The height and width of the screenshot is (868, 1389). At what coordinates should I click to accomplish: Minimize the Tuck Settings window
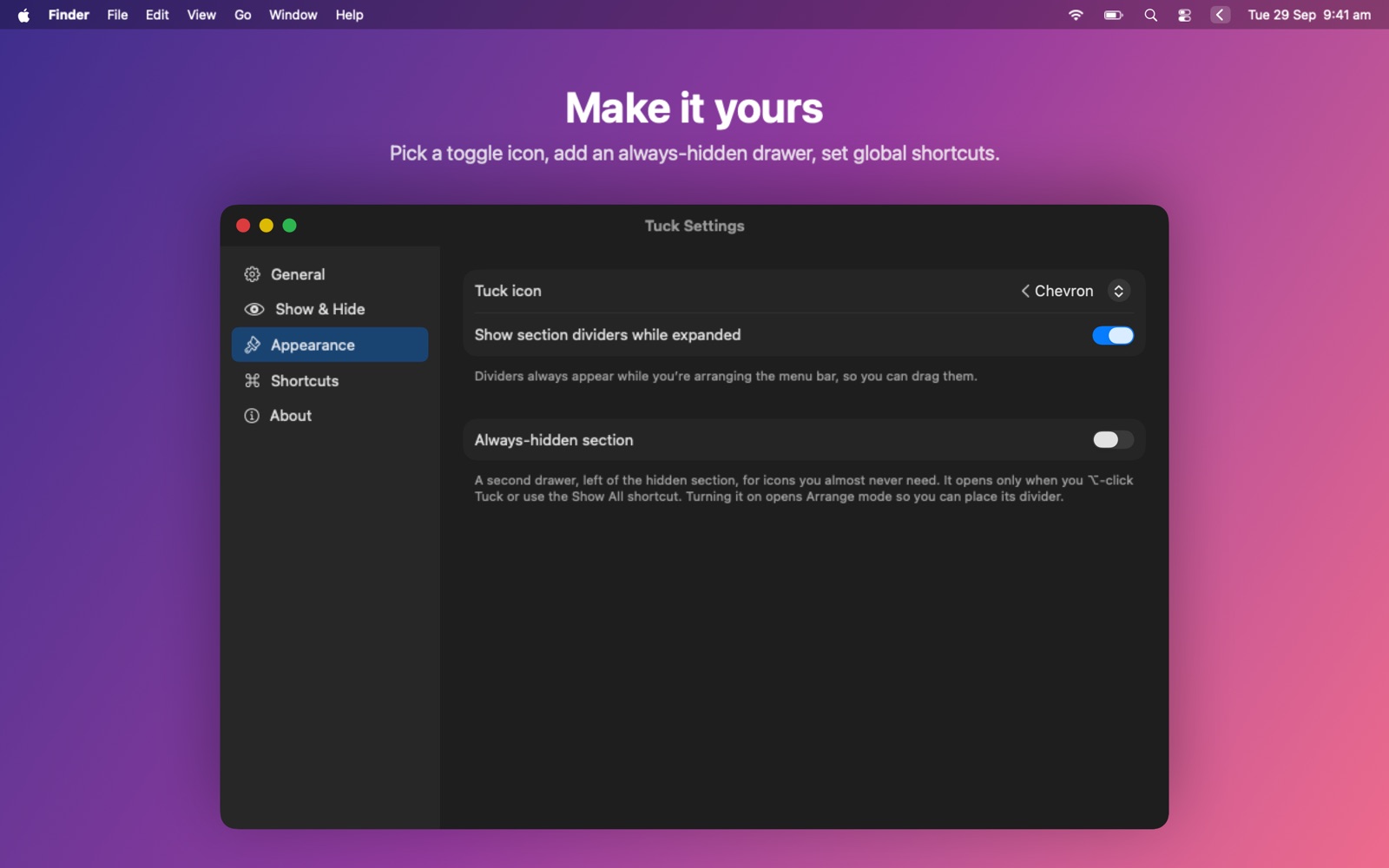point(267,226)
